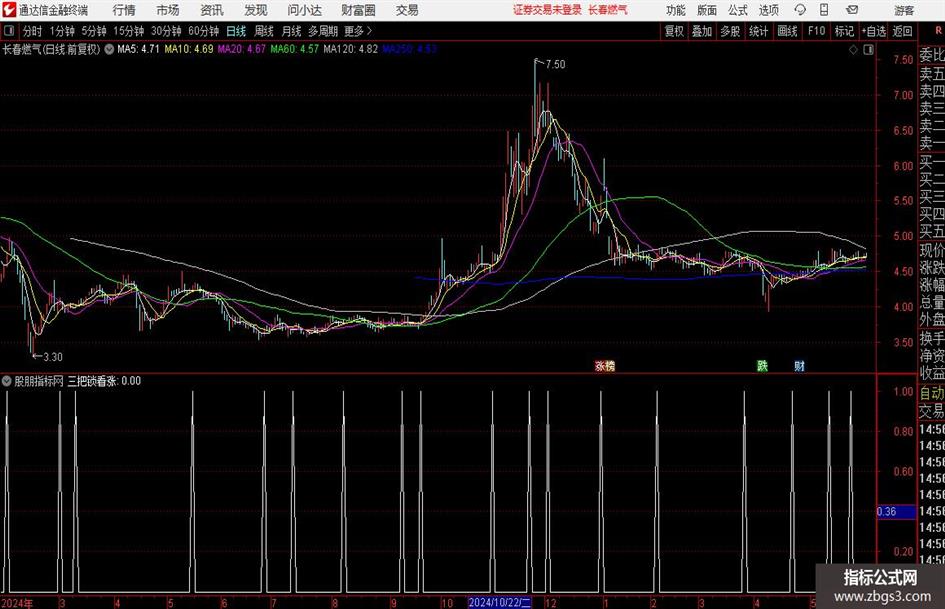Click the MA10: 4.69 indicator value
The image size is (945, 609).
(189, 49)
